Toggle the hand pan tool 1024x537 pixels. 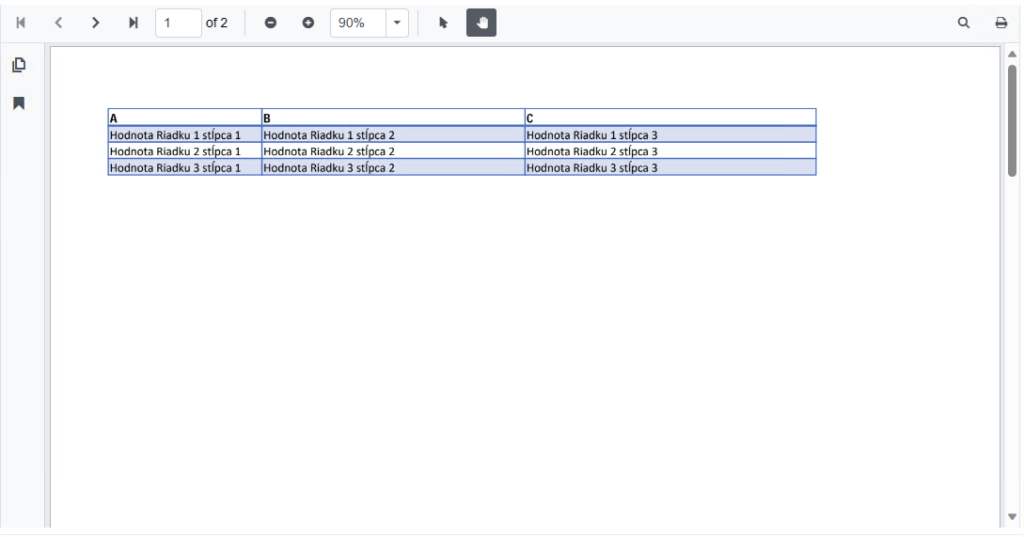coord(481,23)
